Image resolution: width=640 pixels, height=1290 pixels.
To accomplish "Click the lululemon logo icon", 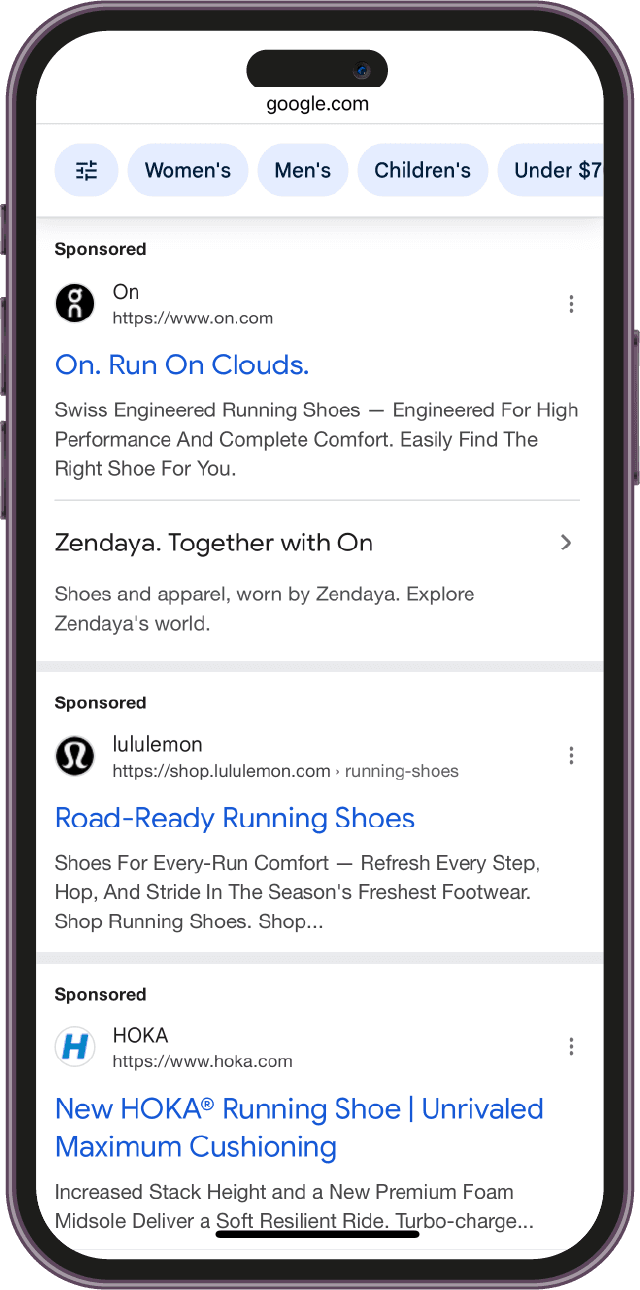I will coord(74,756).
